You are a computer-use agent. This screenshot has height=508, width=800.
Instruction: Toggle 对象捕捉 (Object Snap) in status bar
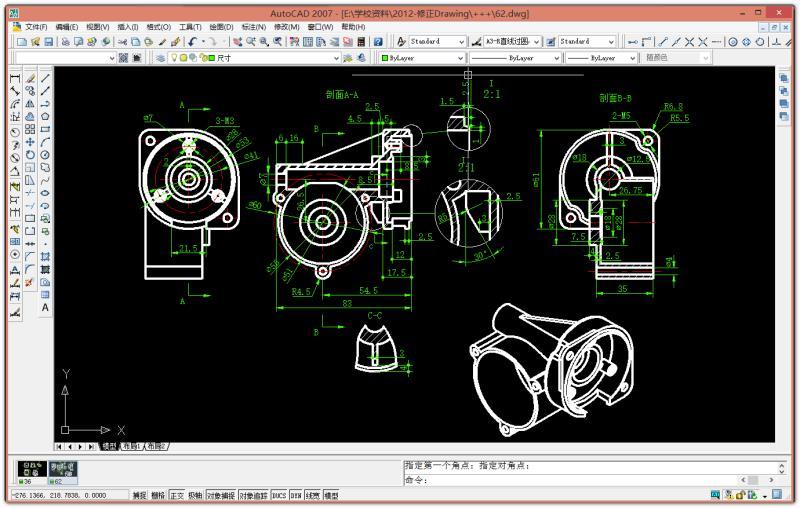tap(221, 495)
